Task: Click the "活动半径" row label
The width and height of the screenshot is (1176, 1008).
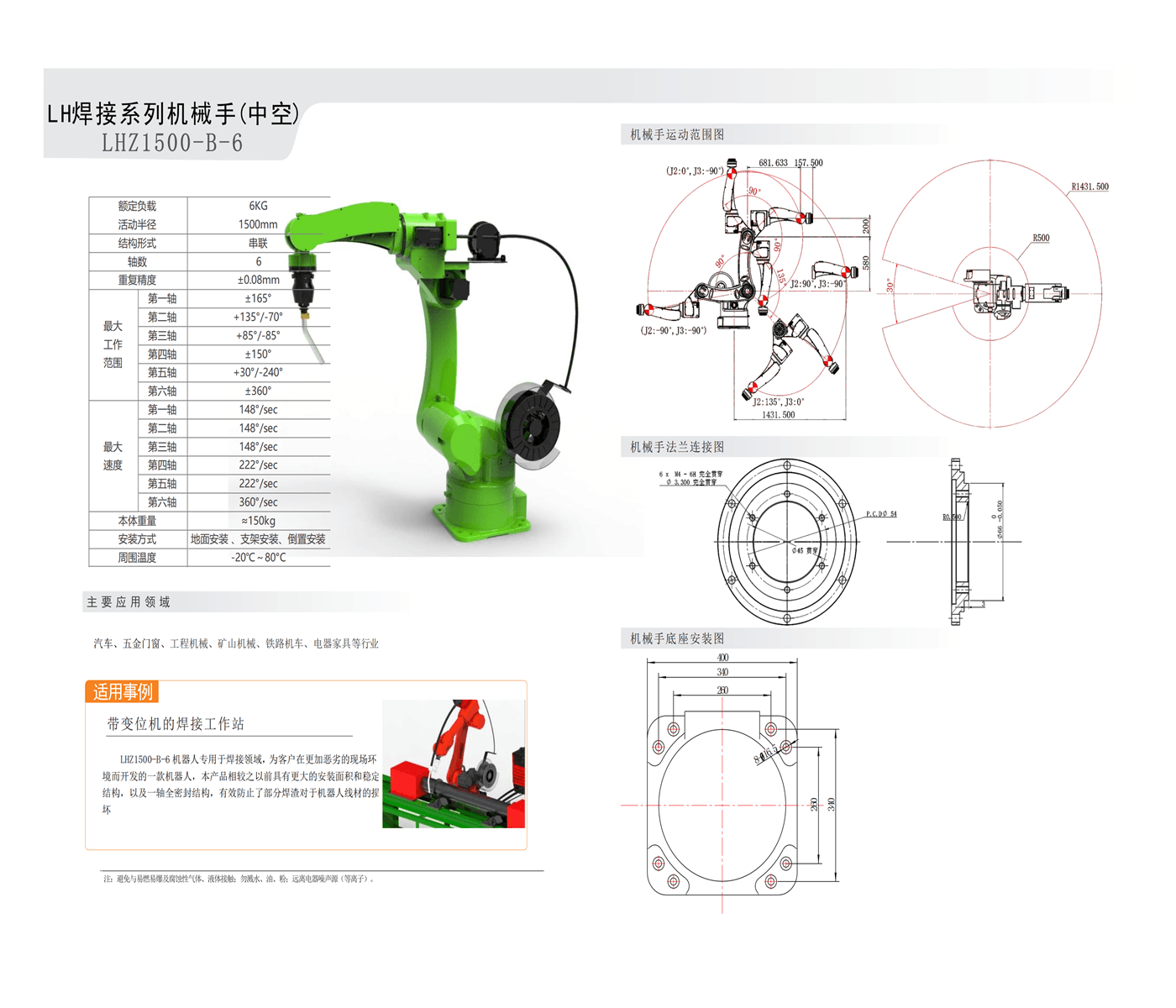Action: point(137,224)
